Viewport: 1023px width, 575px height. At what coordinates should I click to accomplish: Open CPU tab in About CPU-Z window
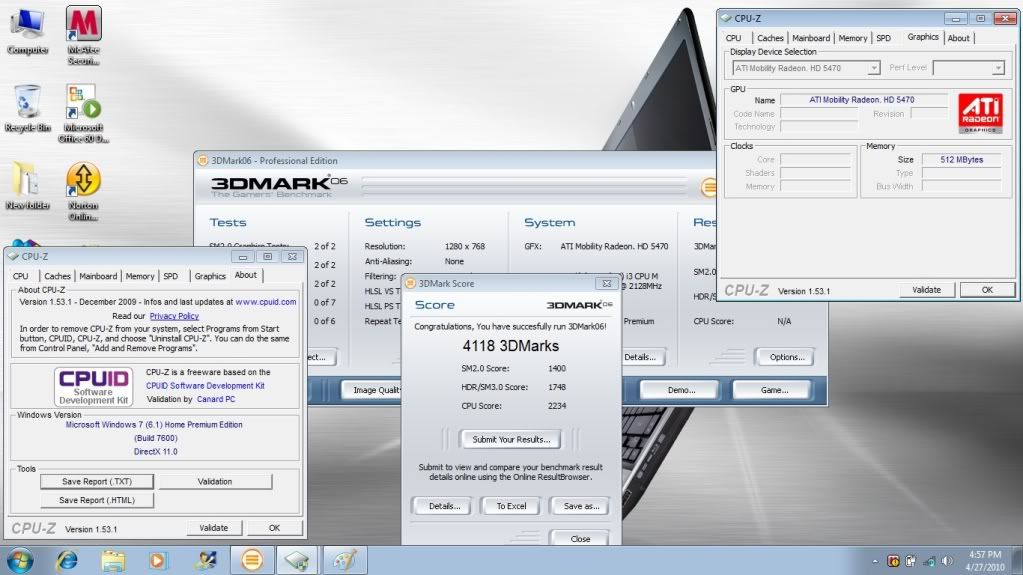(20, 276)
